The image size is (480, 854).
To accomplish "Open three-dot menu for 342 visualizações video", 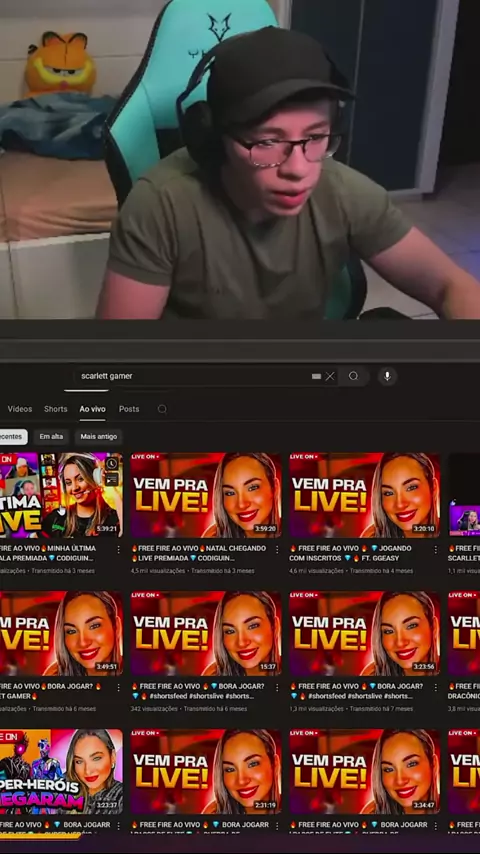I will 277,688.
